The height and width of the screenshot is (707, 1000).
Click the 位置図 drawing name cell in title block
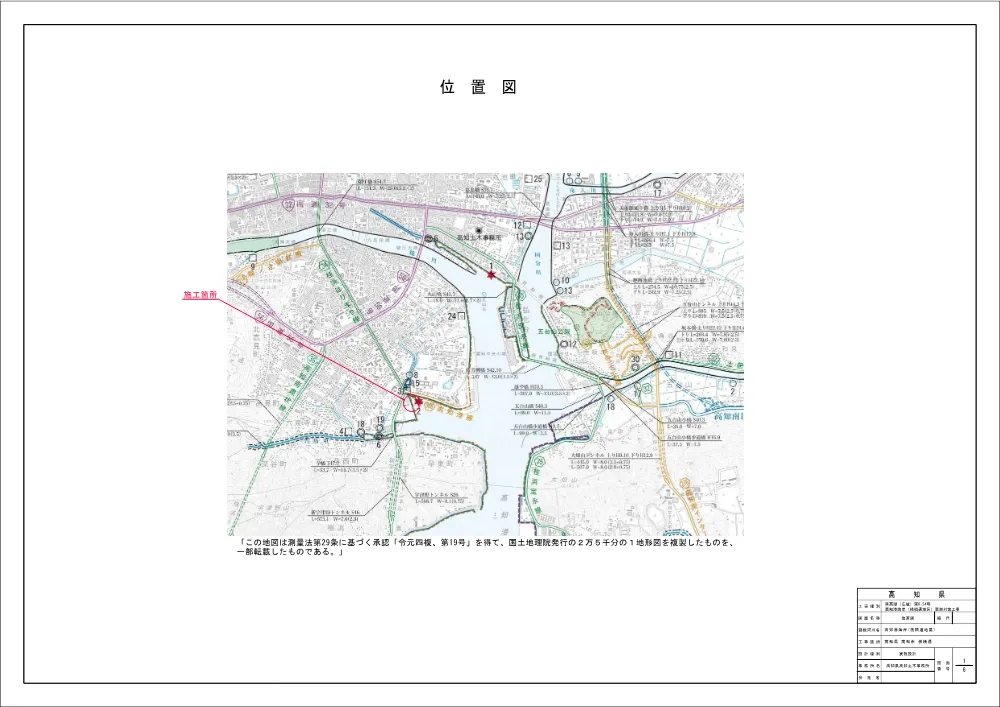(908, 618)
